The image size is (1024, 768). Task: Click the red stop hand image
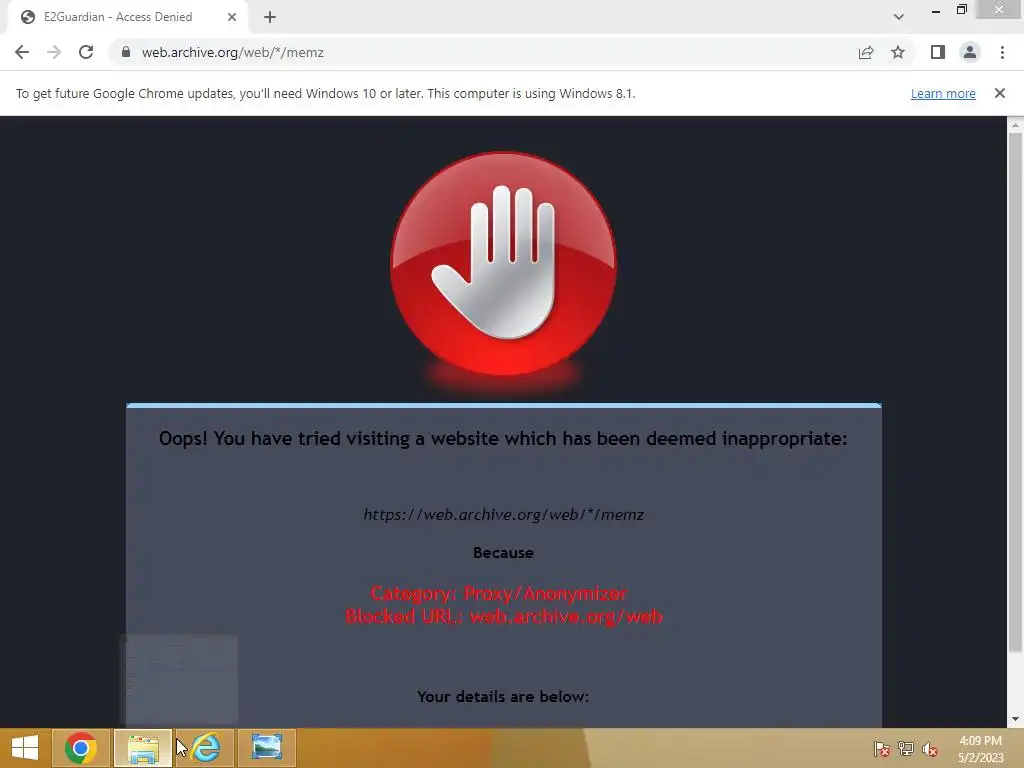click(503, 264)
